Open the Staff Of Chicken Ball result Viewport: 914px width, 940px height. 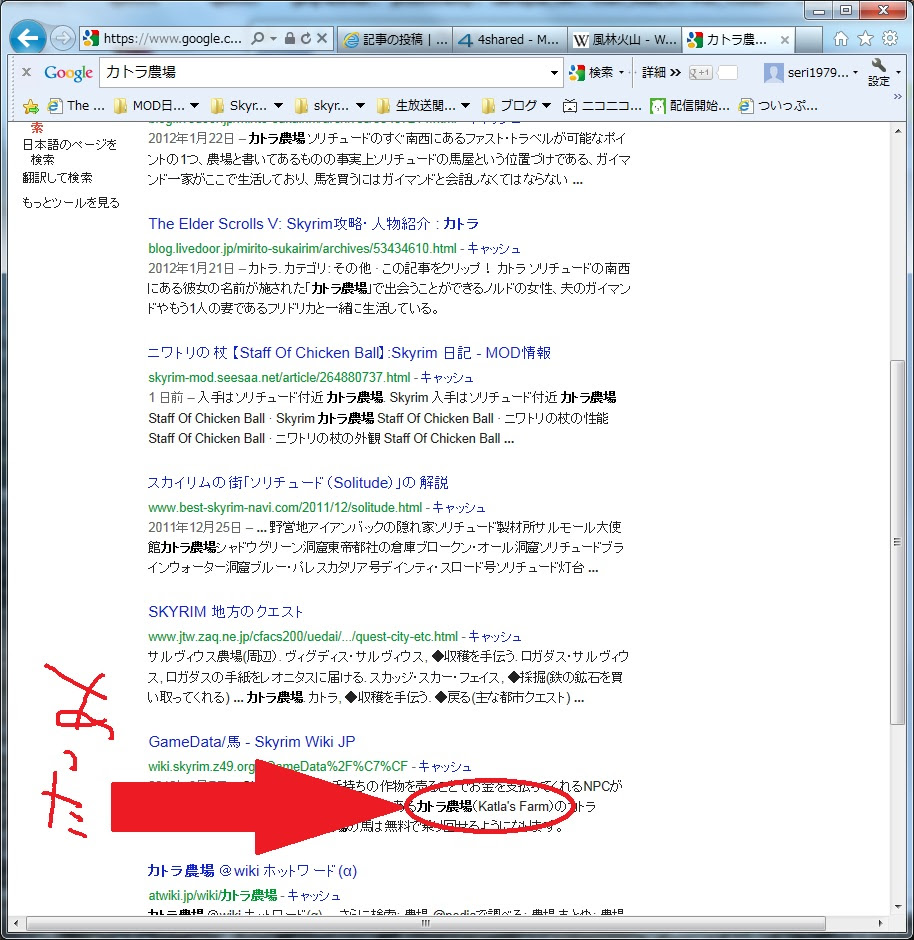tap(349, 352)
